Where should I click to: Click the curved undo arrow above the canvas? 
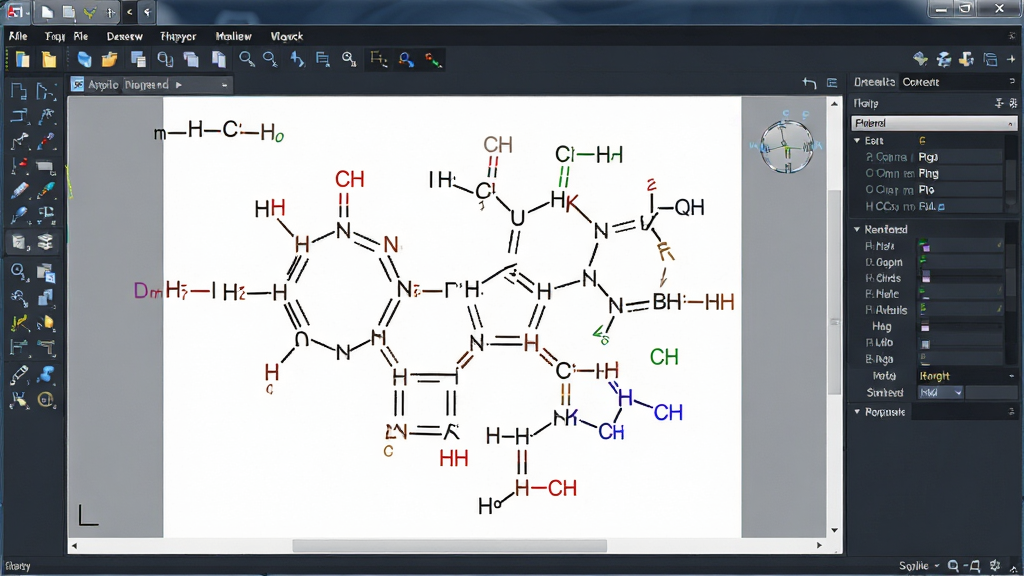[809, 83]
